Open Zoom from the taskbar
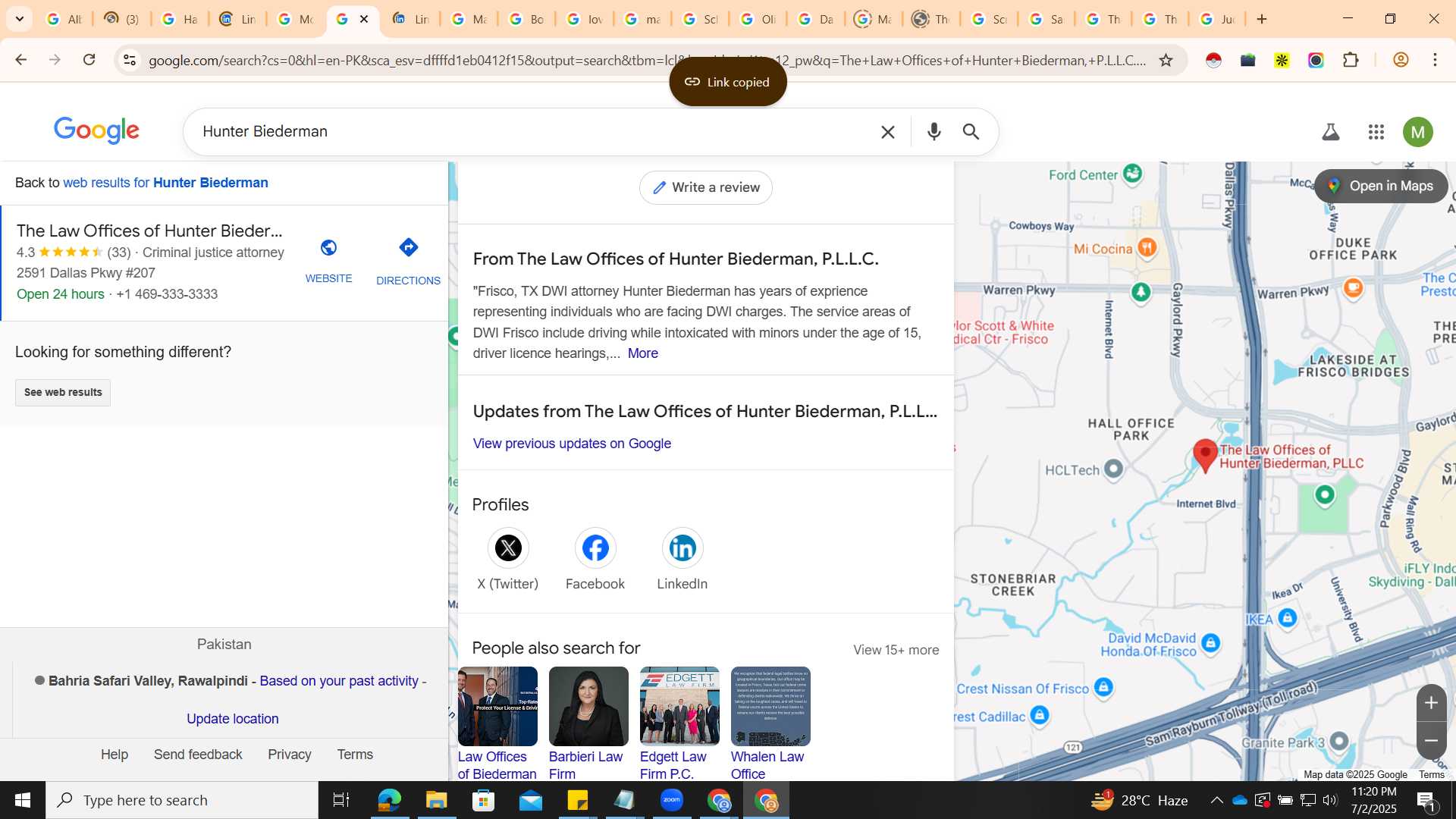This screenshot has height=819, width=1456. [672, 800]
